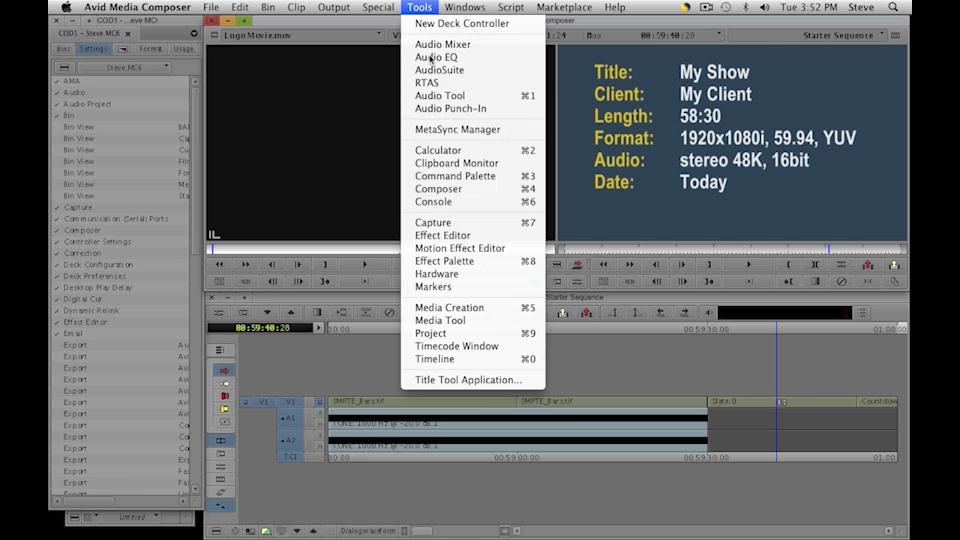Click the speaker icon left of the audio meter
Viewport: 960px width, 540px height.
tap(708, 313)
